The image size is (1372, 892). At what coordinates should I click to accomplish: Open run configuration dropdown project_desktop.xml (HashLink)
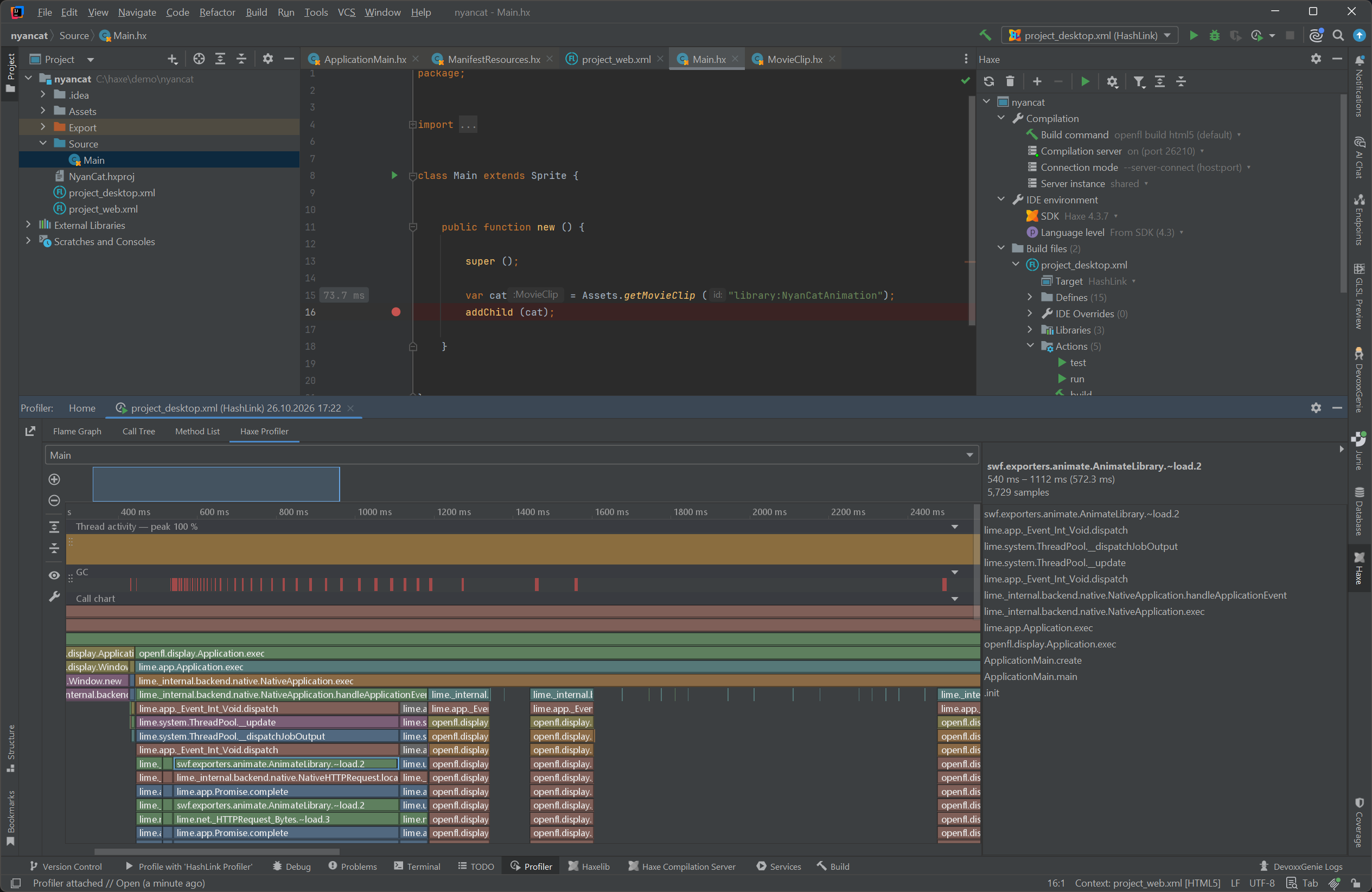pos(1089,36)
